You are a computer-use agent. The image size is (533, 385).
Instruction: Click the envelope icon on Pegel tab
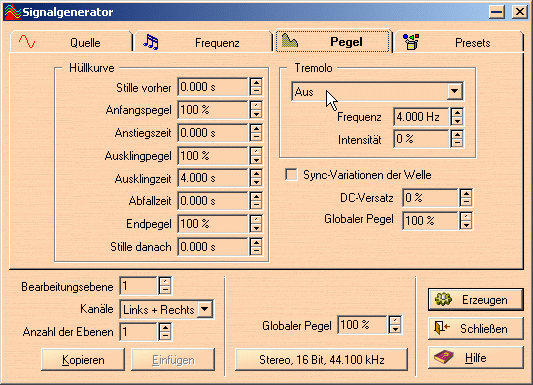[290, 41]
